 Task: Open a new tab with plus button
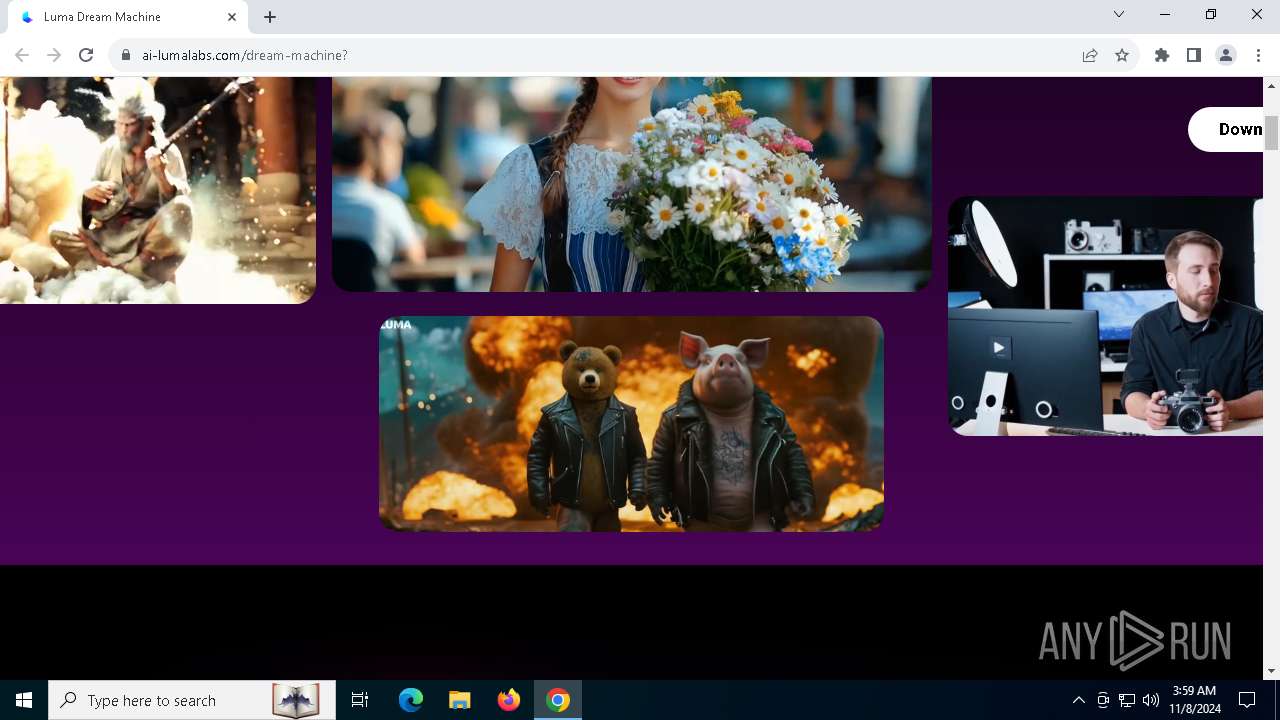[x=270, y=17]
